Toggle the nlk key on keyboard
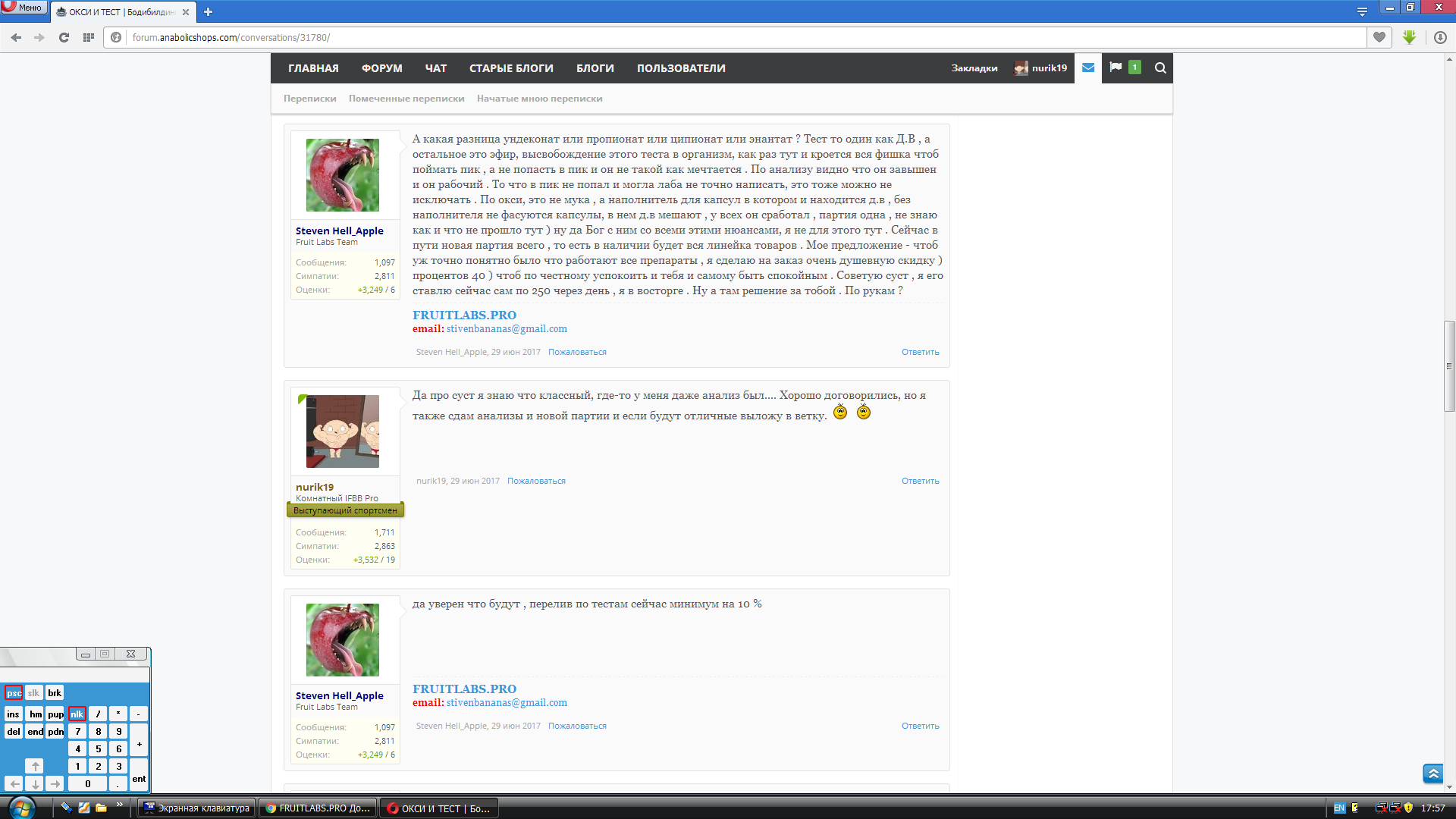 (x=77, y=714)
